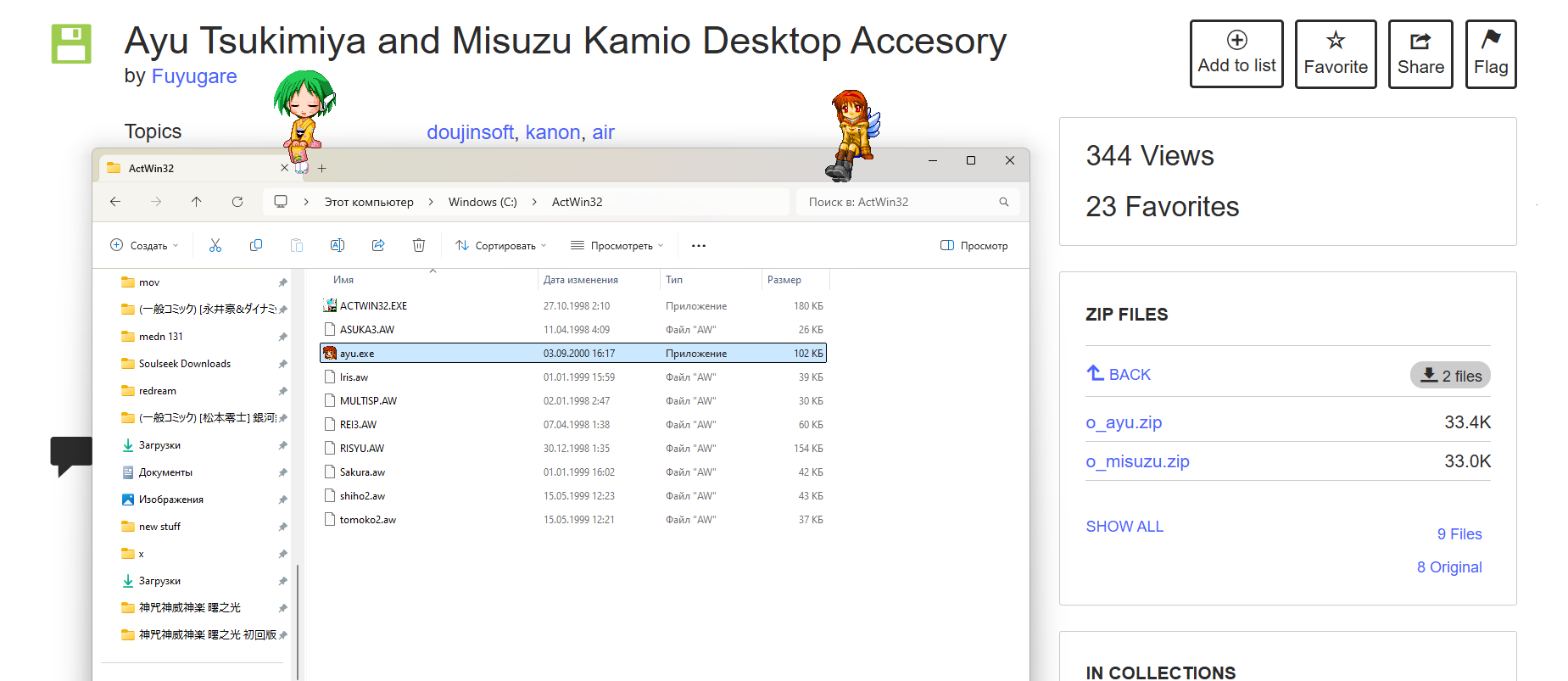This screenshot has width=1568, height=681.
Task: Close the ActWin32 tab
Action: pos(284,168)
